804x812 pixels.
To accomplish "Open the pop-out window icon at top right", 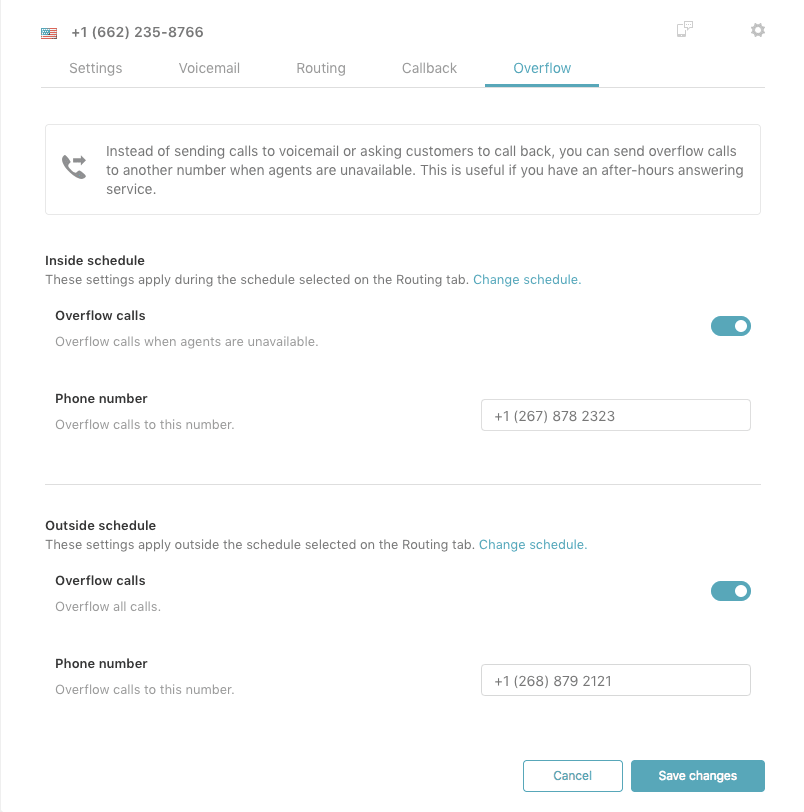I will [x=684, y=30].
